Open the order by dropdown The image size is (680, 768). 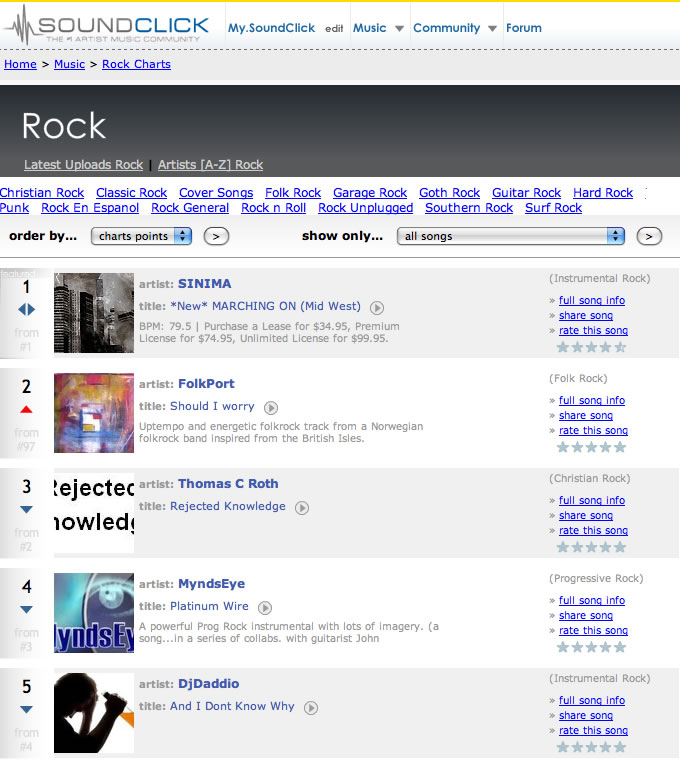tap(141, 236)
